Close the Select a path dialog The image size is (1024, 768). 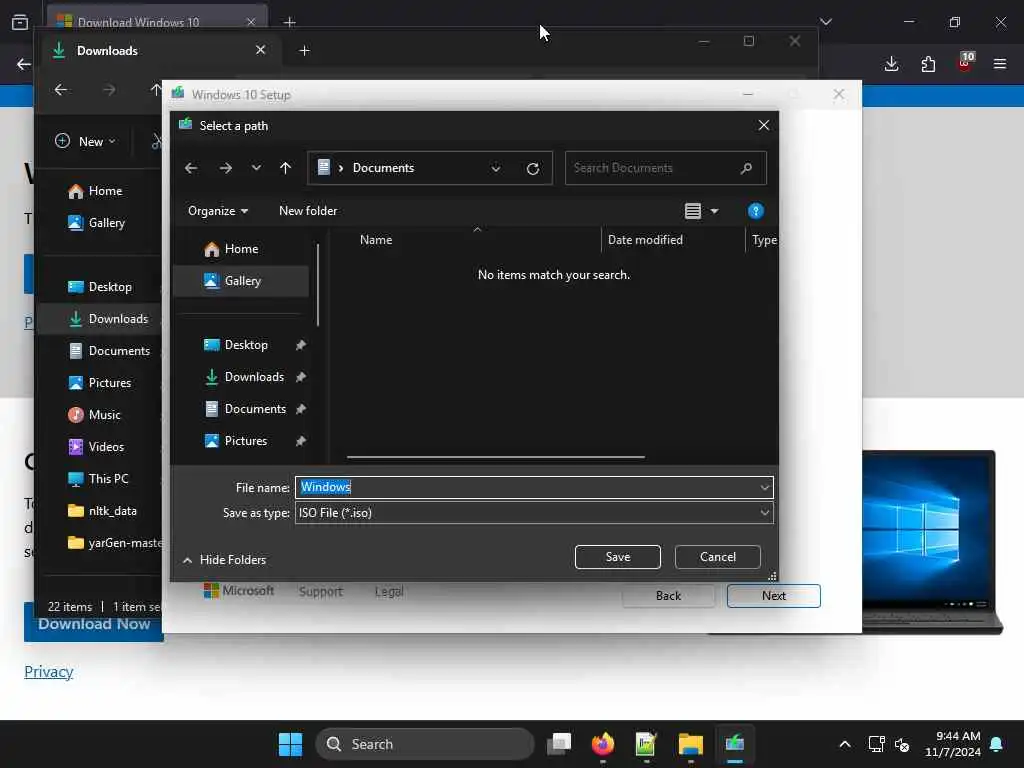pos(763,125)
